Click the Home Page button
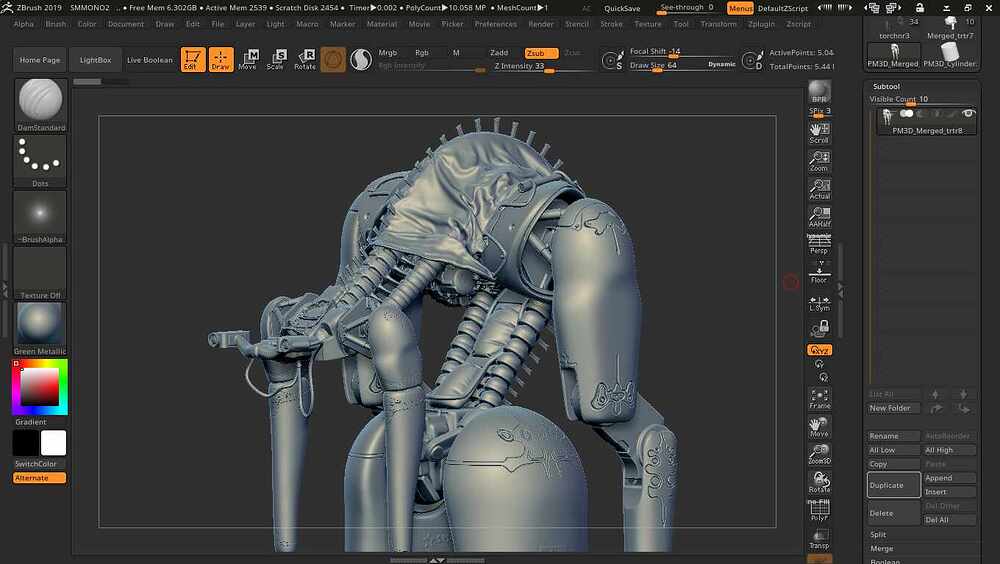 click(x=40, y=60)
